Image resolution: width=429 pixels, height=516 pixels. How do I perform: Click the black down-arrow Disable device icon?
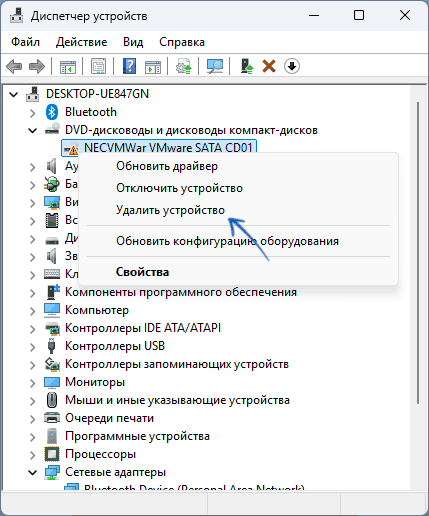pyautogui.click(x=292, y=66)
